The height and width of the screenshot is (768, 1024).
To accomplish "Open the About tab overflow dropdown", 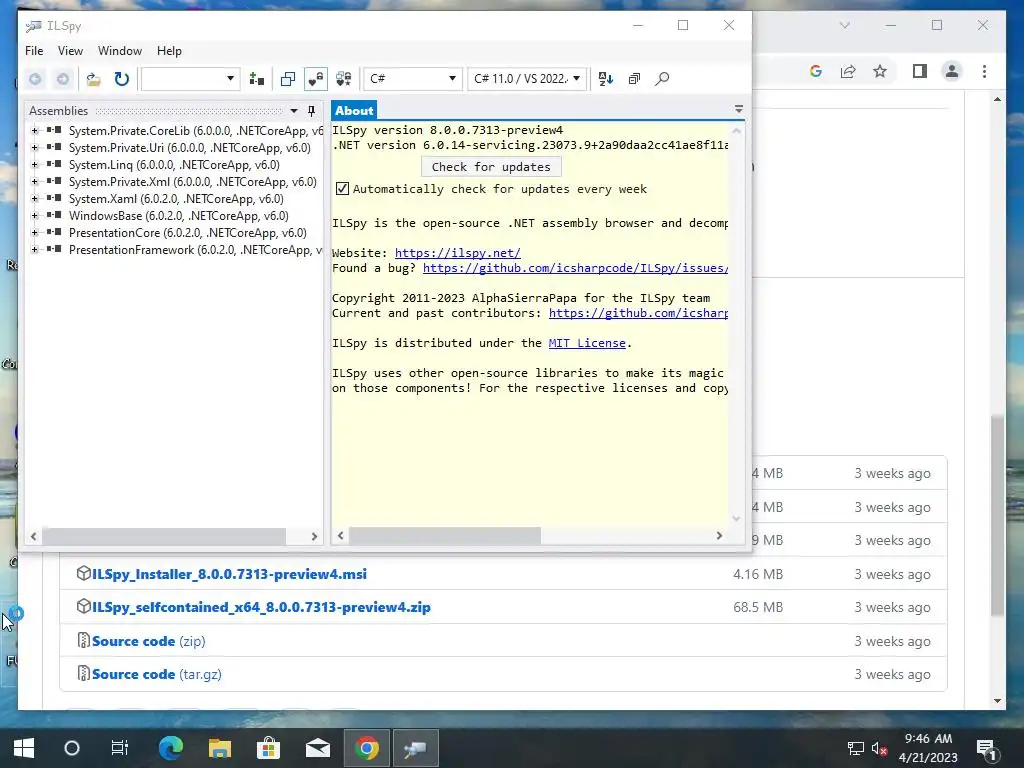I will coord(739,109).
